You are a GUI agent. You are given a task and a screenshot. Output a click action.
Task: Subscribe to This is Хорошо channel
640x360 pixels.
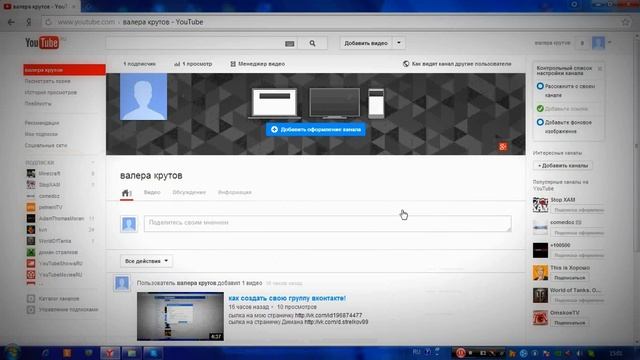pyautogui.click(x=570, y=278)
